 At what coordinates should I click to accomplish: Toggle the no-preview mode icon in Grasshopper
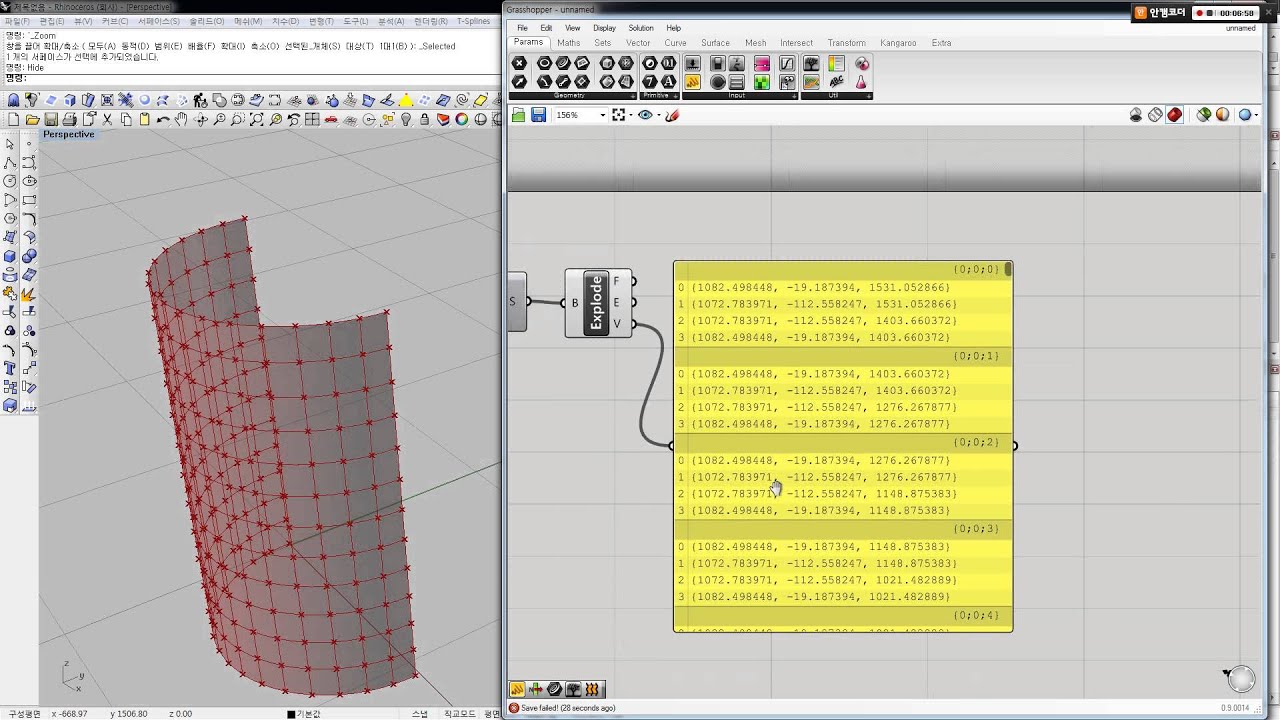pos(1136,115)
